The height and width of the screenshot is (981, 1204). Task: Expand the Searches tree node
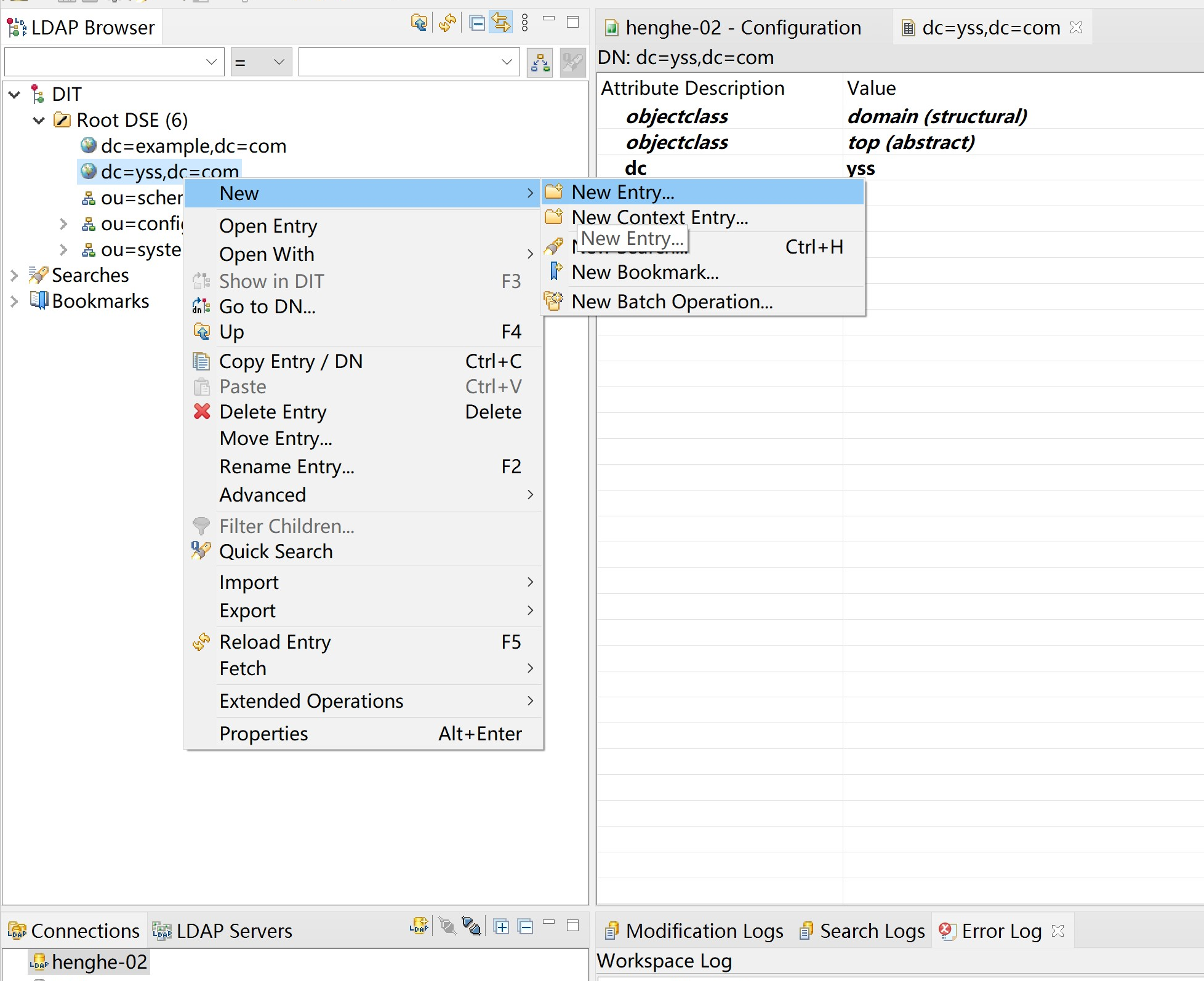[x=14, y=275]
